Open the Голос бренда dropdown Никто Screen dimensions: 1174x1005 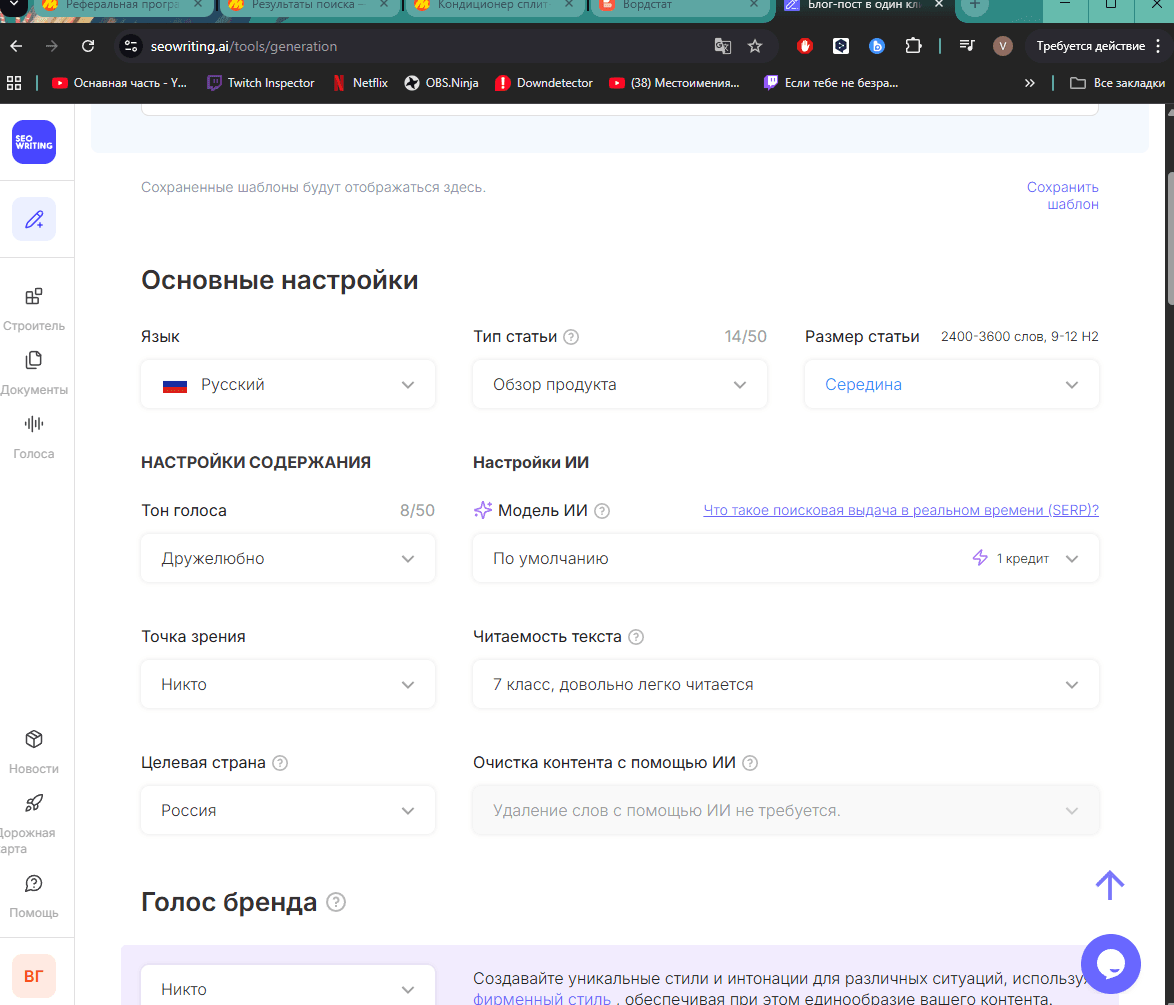[x=288, y=989]
